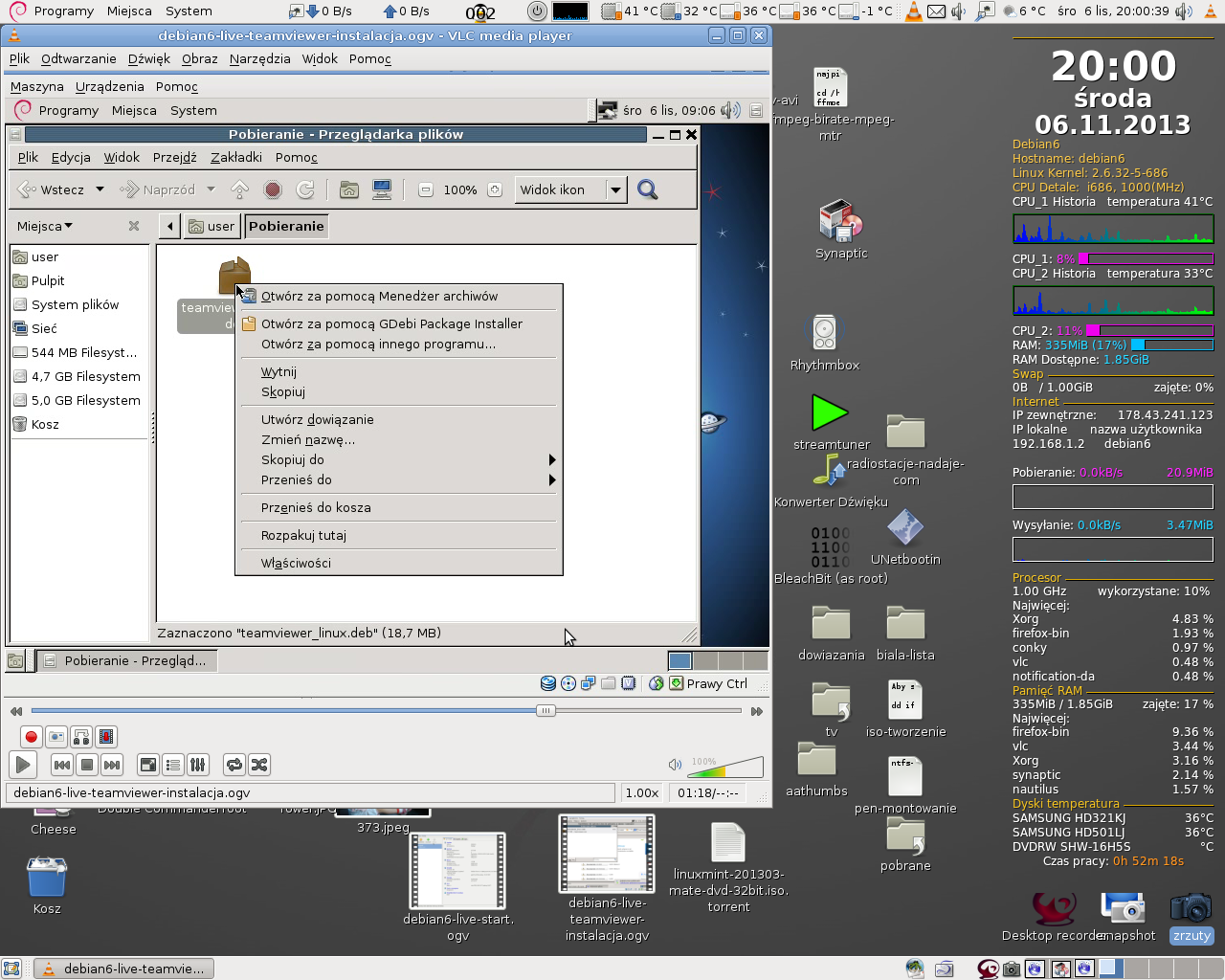The width and height of the screenshot is (1225, 980).
Task: Choose 'Właściwości' in context menu
Action: pyautogui.click(x=398, y=563)
